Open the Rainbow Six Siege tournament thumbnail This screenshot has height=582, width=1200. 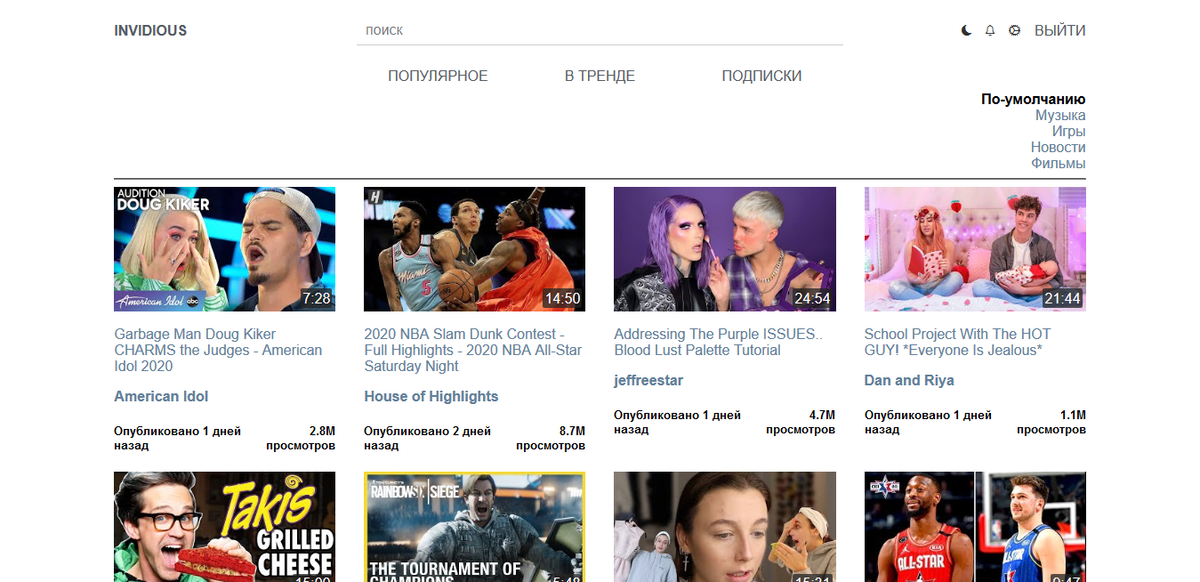click(x=475, y=527)
